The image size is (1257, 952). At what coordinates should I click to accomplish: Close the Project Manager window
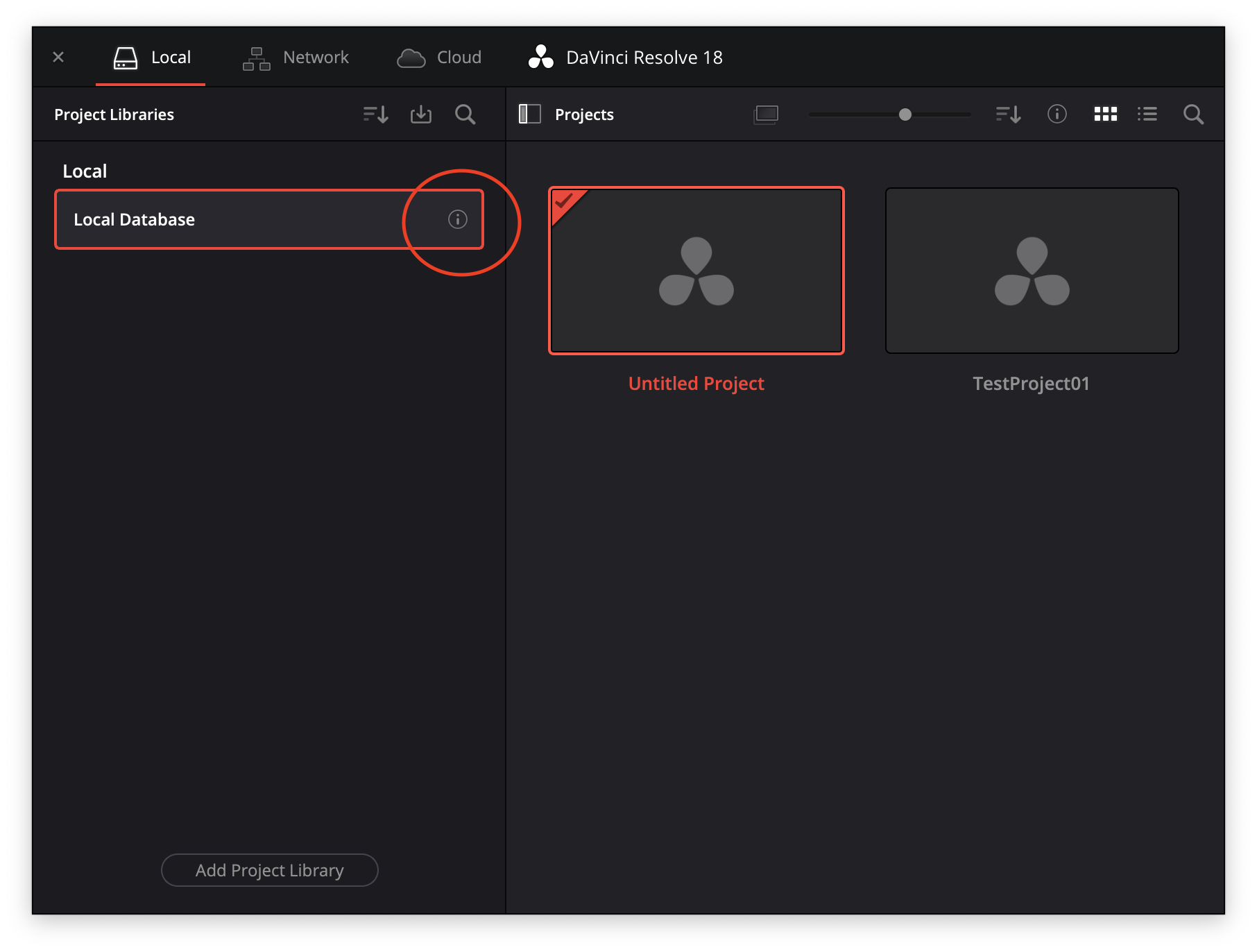[58, 57]
